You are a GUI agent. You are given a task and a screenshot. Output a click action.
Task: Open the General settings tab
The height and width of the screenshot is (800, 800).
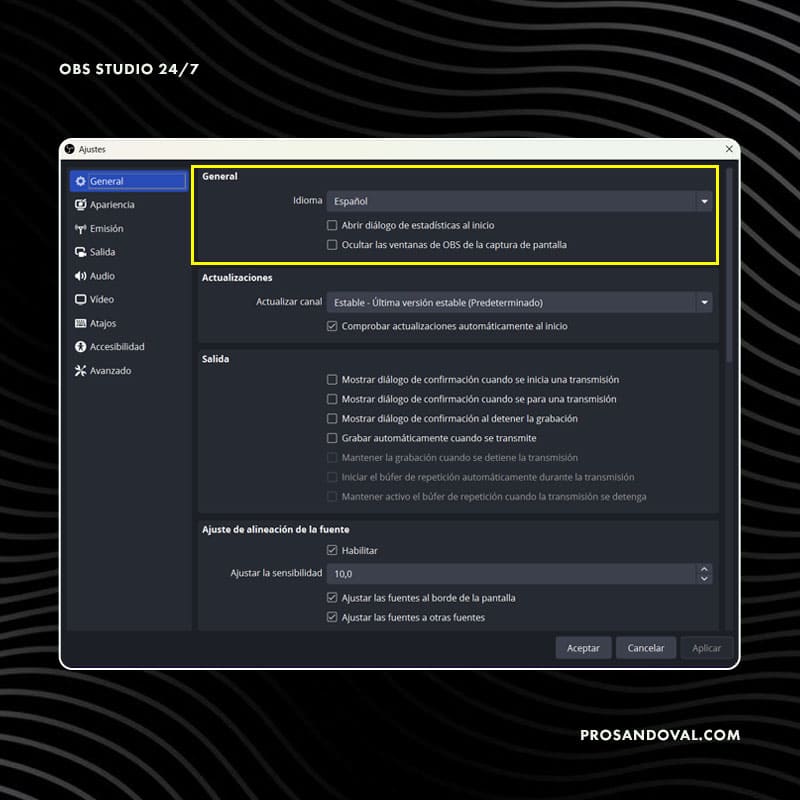click(x=129, y=181)
